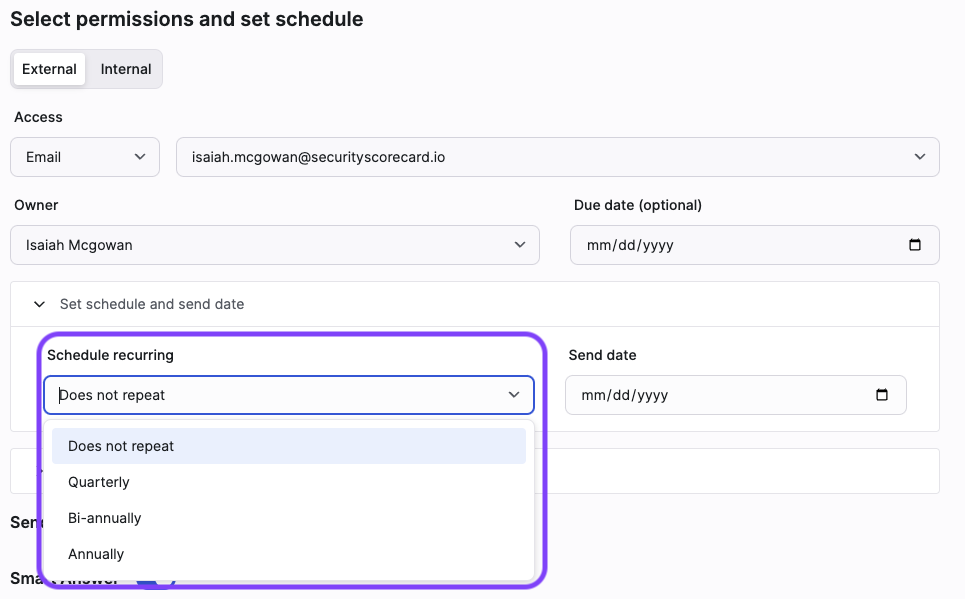Click the chevron arrow in Owner field

[x=520, y=245]
